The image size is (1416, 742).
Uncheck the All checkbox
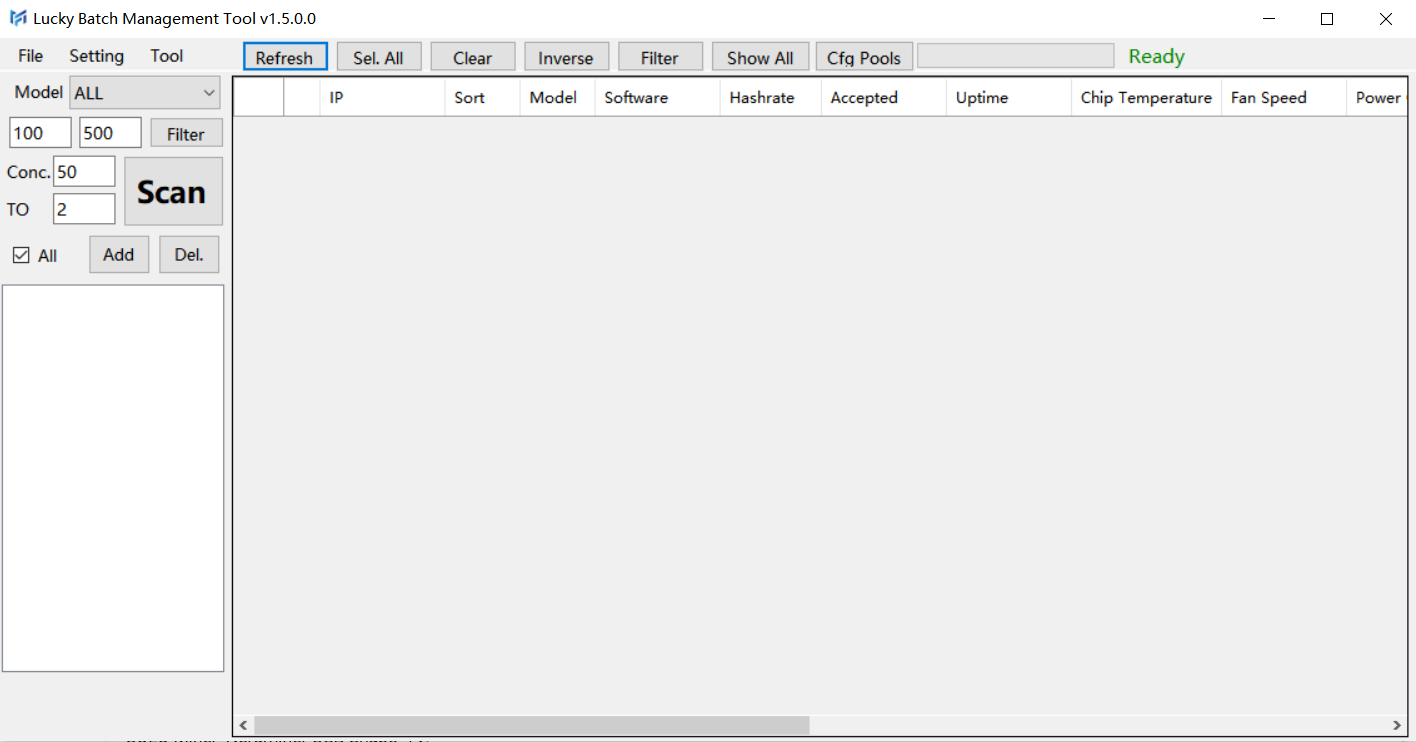(21, 255)
